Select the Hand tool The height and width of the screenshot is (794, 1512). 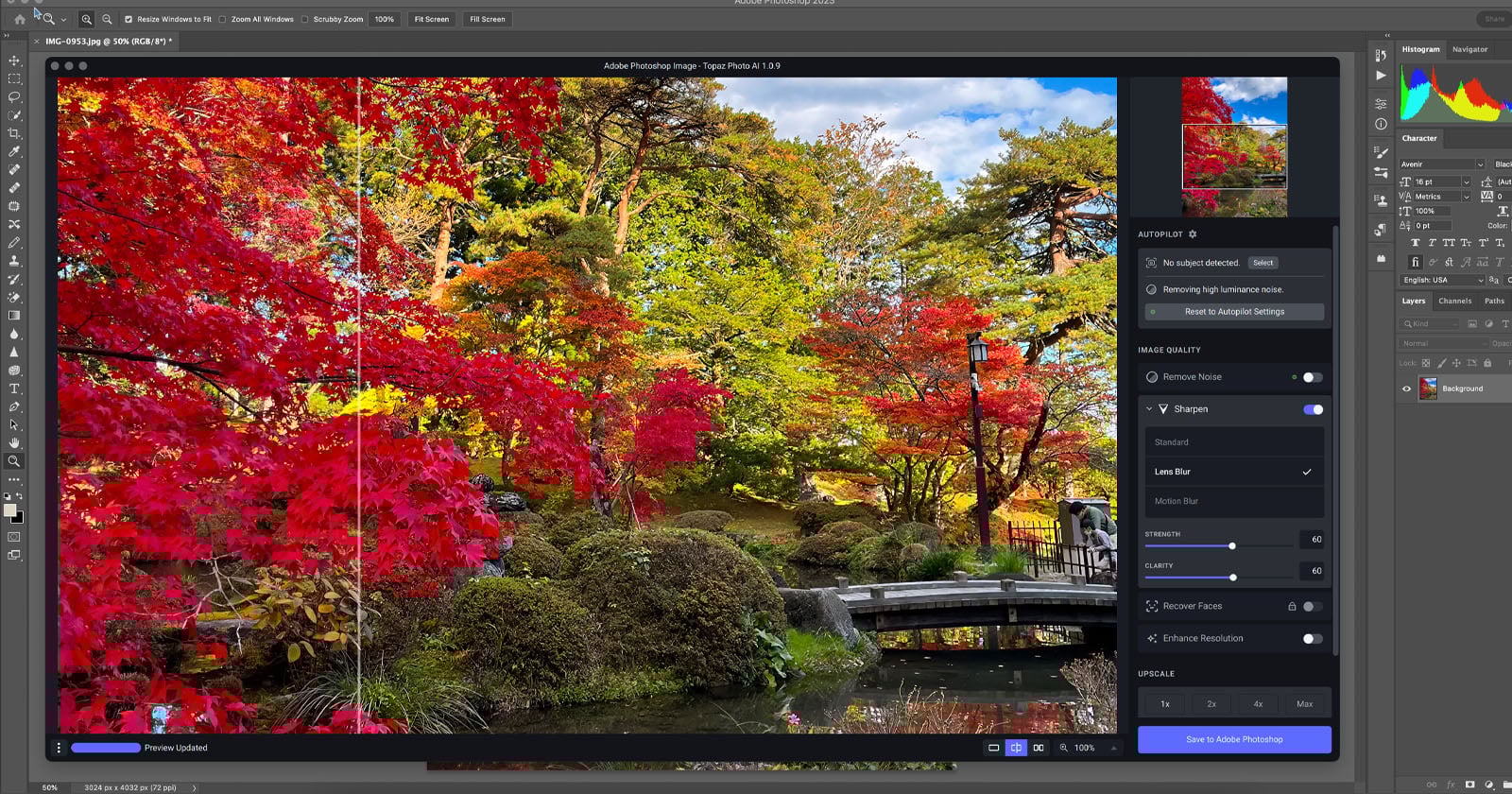tap(14, 442)
